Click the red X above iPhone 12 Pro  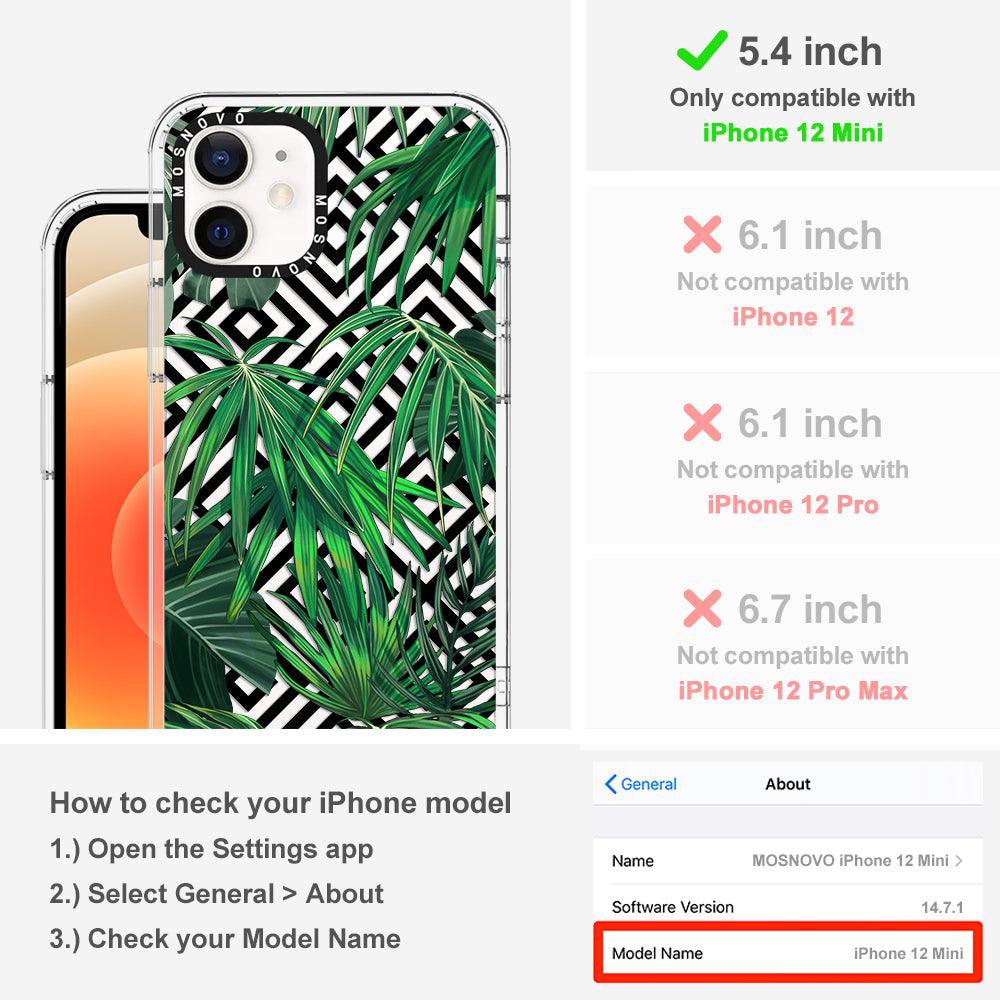coord(702,422)
